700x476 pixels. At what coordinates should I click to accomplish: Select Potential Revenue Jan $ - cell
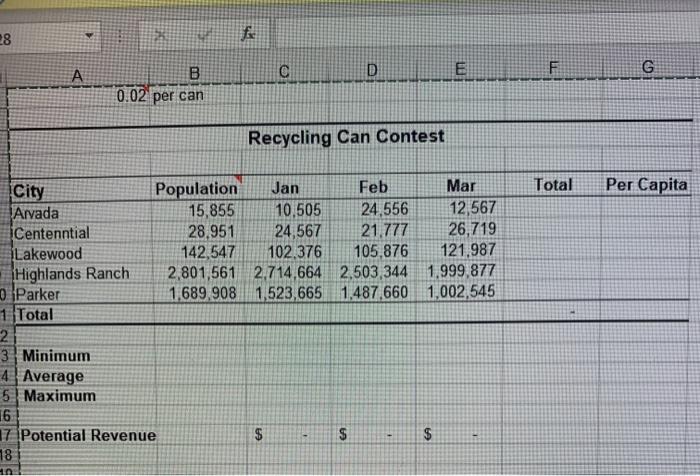point(289,434)
